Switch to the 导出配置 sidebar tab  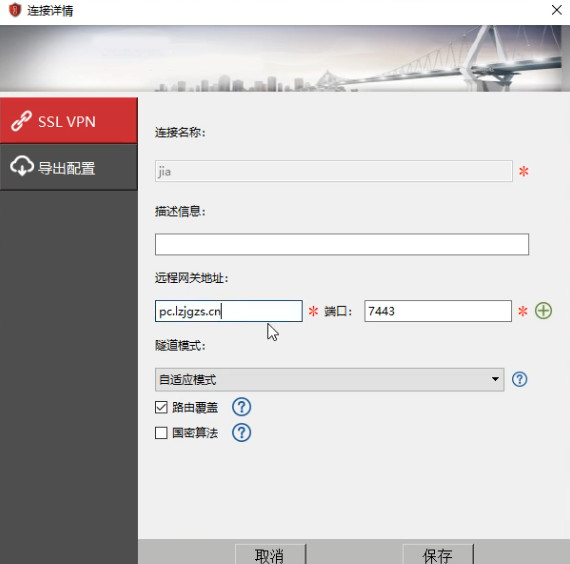[x=69, y=167]
